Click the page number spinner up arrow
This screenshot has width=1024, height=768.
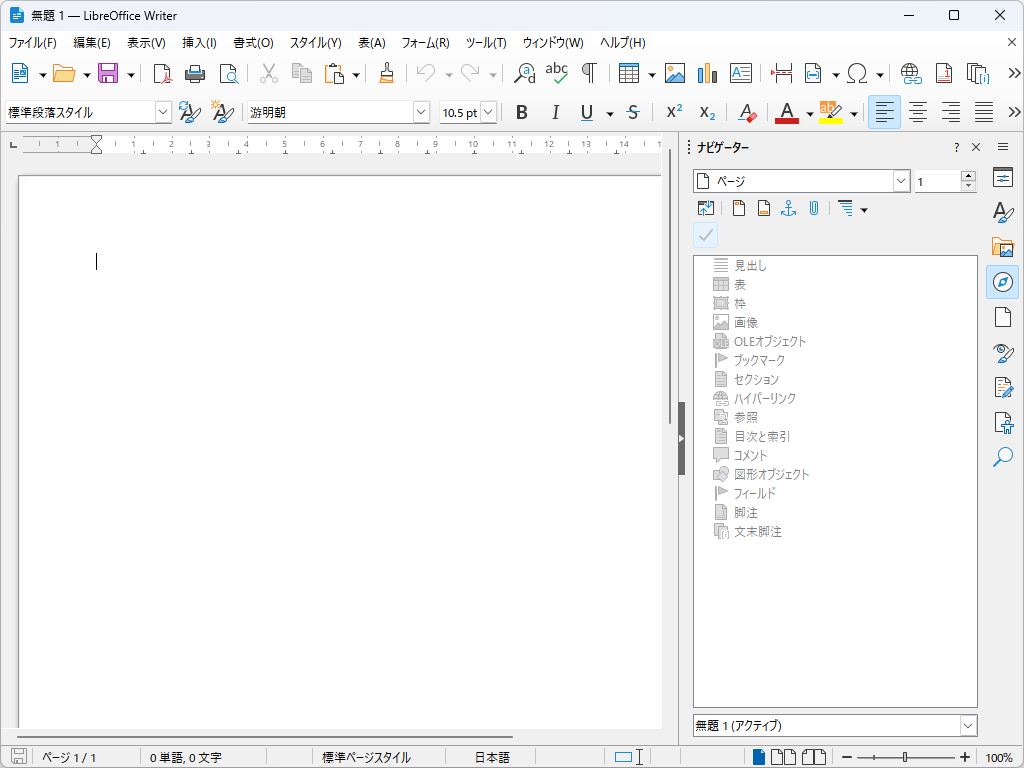click(x=968, y=175)
